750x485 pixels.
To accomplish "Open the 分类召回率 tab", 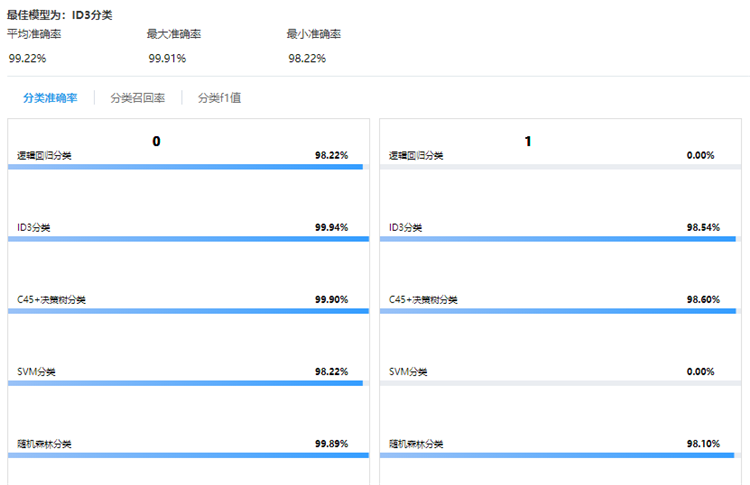I will coord(137,98).
